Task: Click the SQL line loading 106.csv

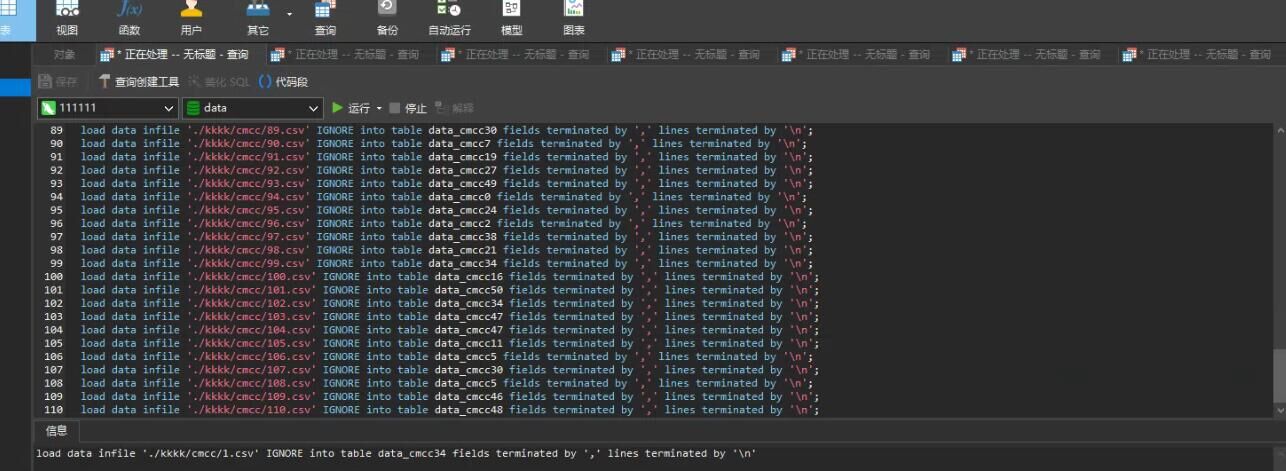Action: point(447,357)
